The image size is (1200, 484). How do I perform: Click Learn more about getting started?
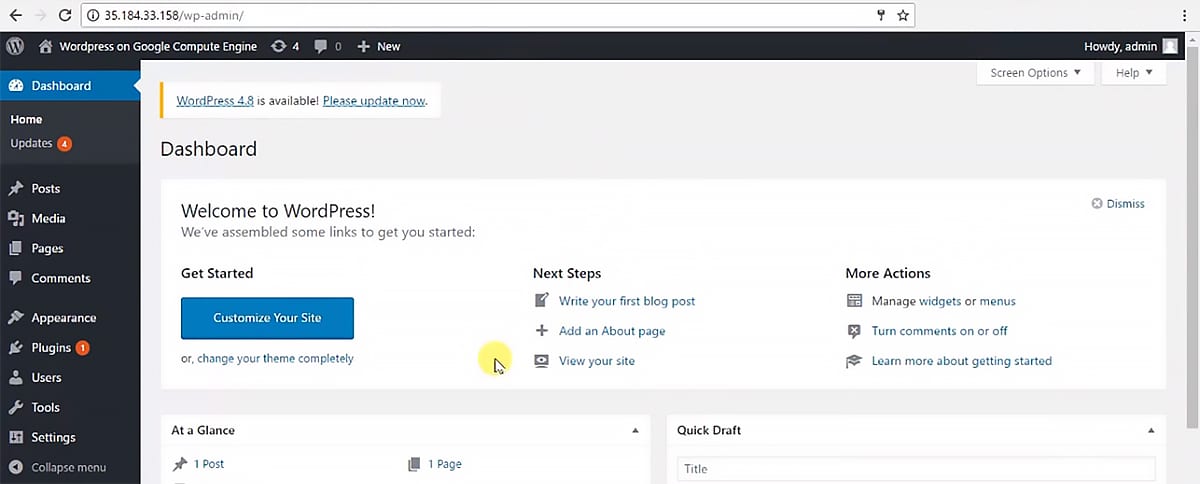962,361
